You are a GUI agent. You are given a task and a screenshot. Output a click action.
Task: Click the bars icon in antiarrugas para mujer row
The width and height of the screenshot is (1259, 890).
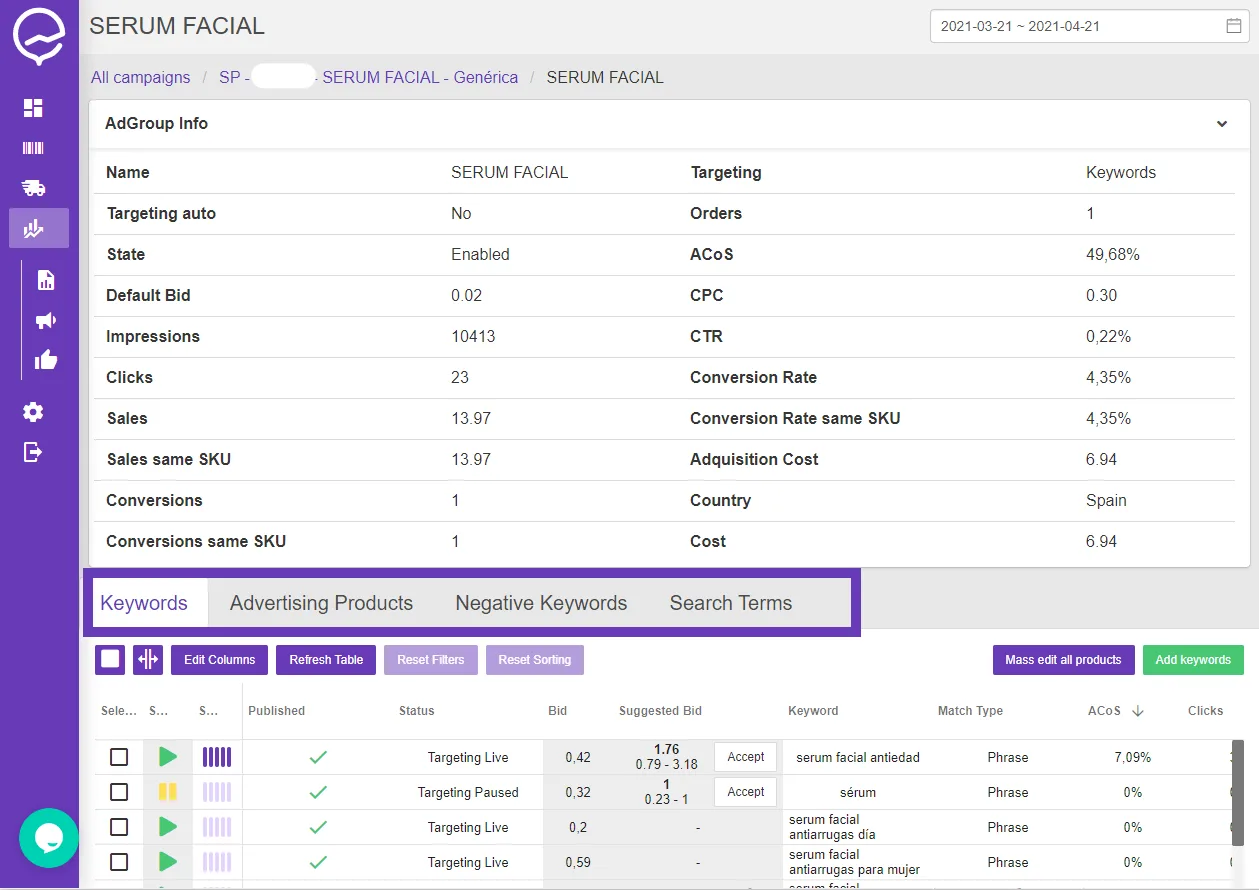217,862
